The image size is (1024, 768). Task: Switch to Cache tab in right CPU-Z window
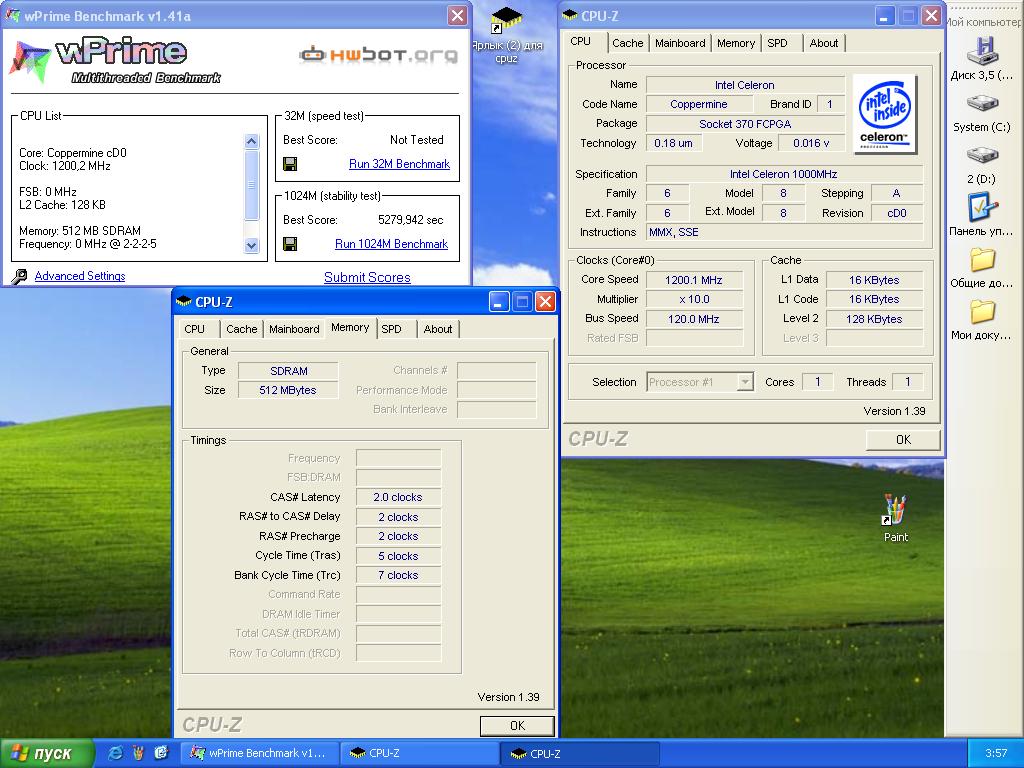pos(628,43)
